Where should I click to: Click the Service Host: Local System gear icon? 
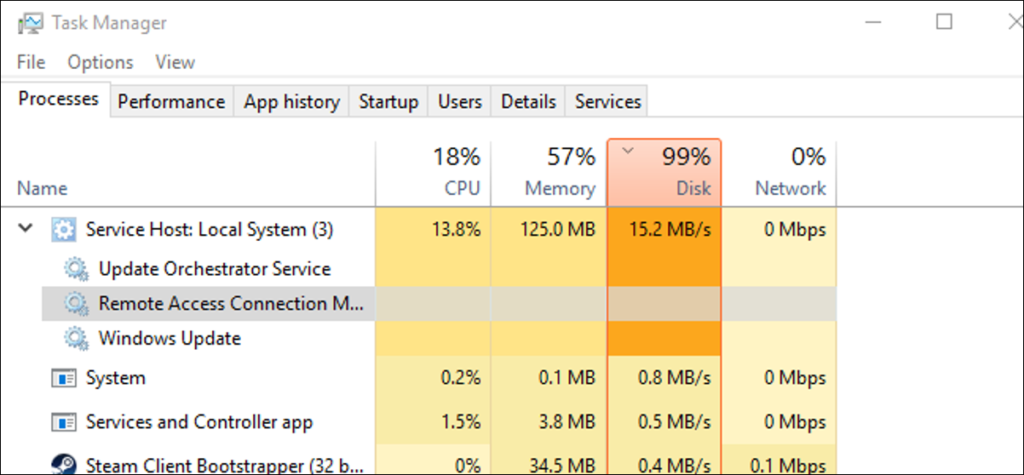point(64,230)
